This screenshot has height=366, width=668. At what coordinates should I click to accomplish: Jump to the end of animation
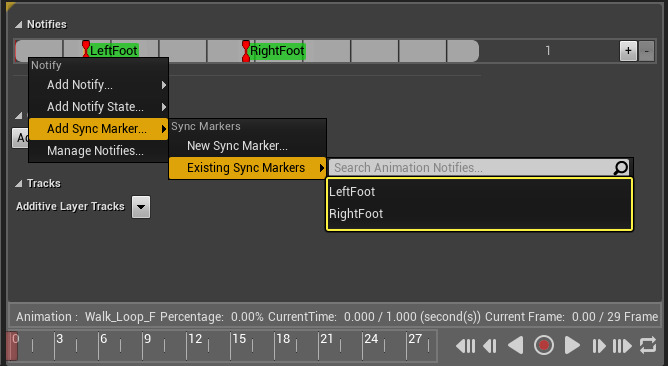tap(622, 346)
